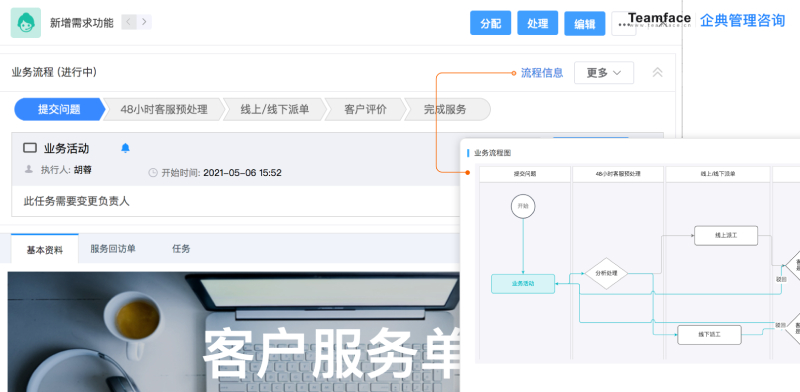Switch to the 基本资料 tab
The image size is (800, 392).
click(x=45, y=249)
